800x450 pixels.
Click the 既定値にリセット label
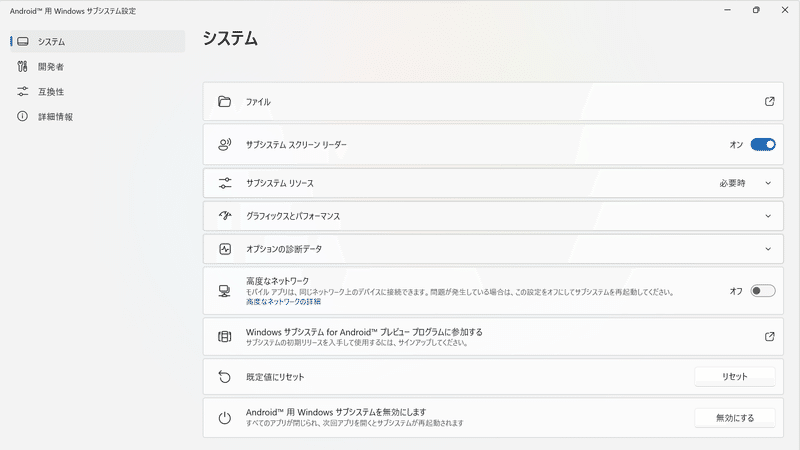275,377
